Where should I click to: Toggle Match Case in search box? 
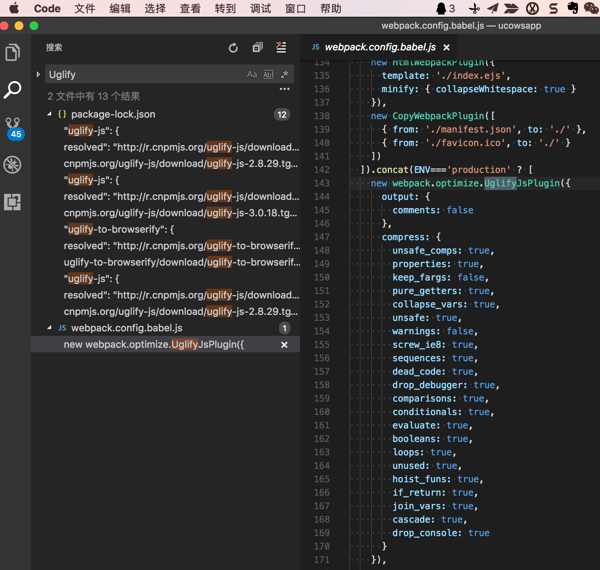coord(252,75)
